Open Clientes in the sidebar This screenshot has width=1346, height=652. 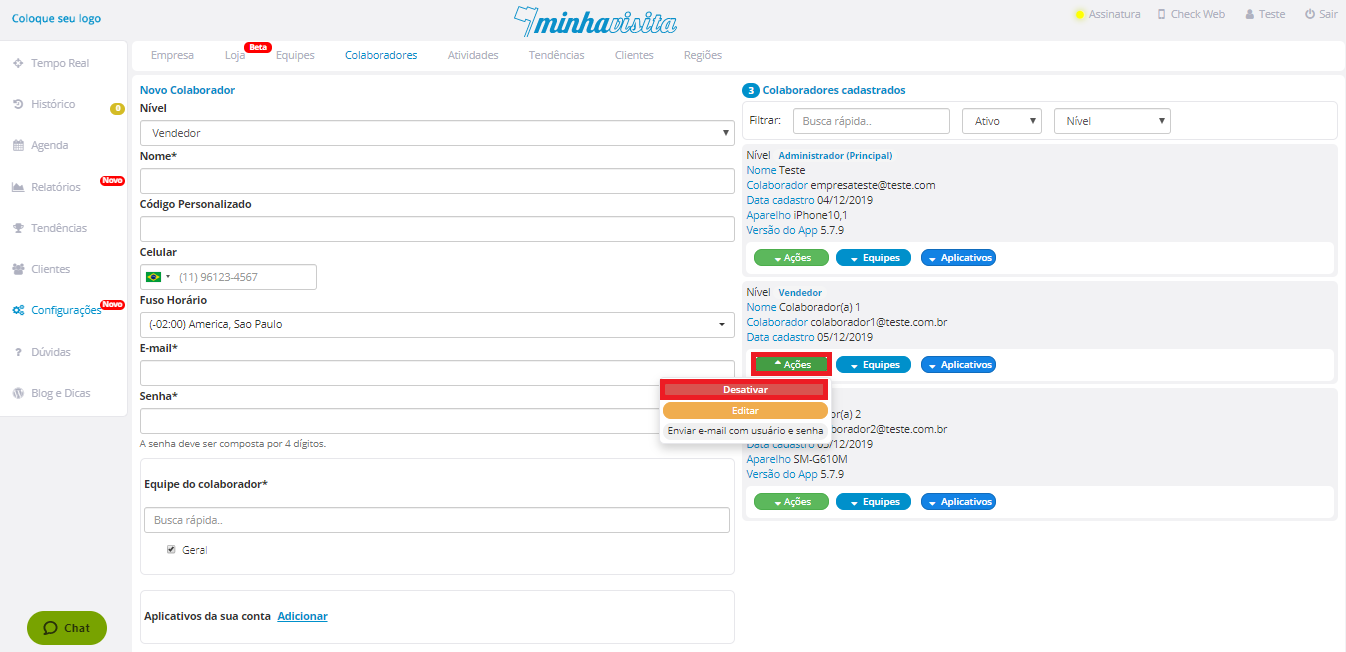click(50, 269)
